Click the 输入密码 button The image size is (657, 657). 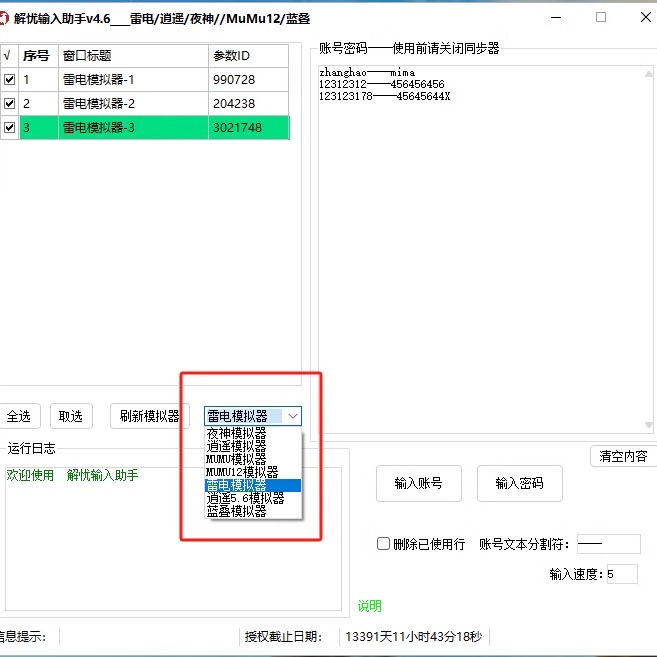click(520, 483)
